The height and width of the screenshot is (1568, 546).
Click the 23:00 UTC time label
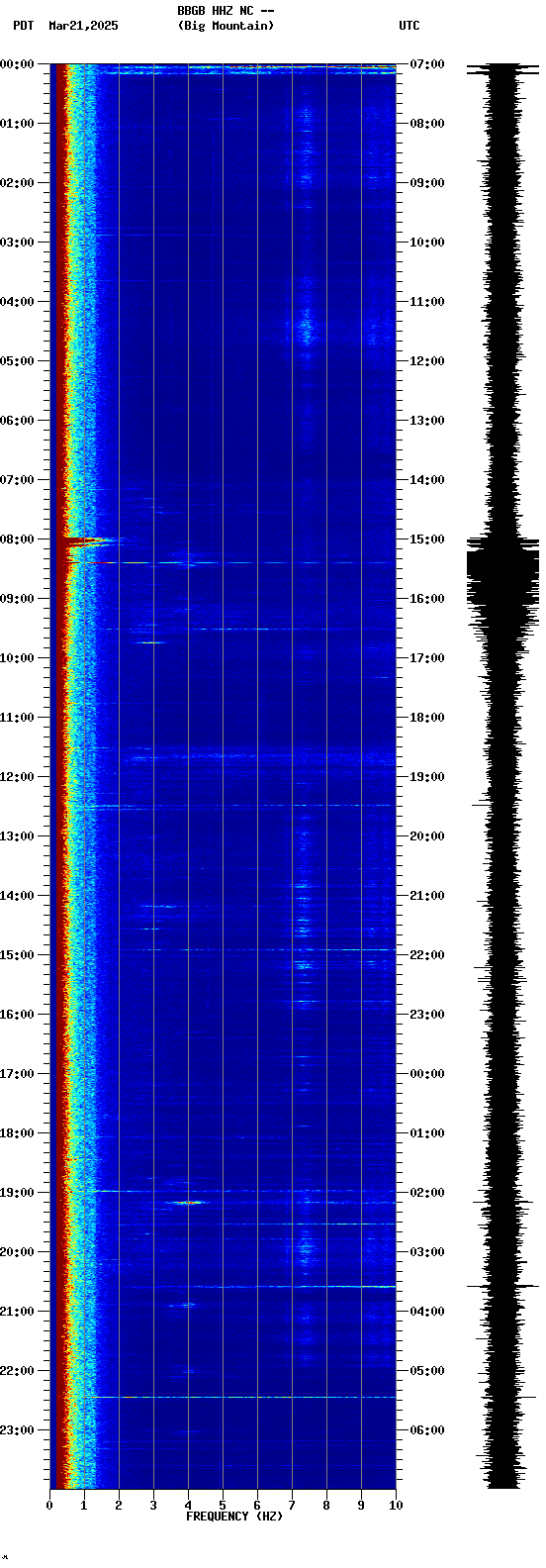(x=427, y=1015)
